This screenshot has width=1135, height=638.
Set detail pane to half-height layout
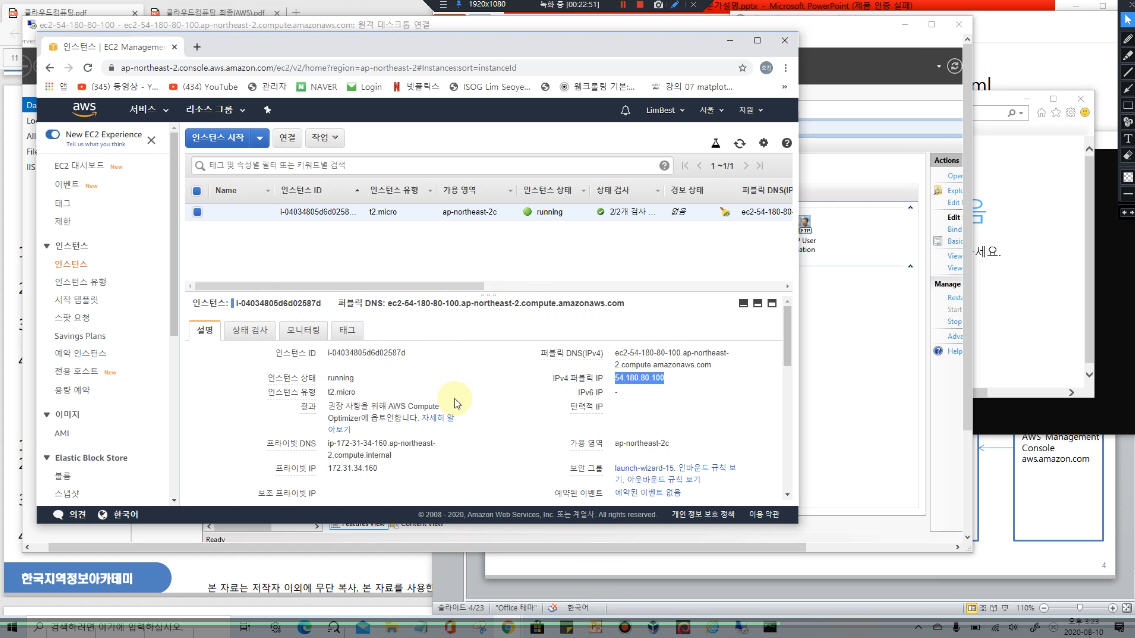pos(757,303)
